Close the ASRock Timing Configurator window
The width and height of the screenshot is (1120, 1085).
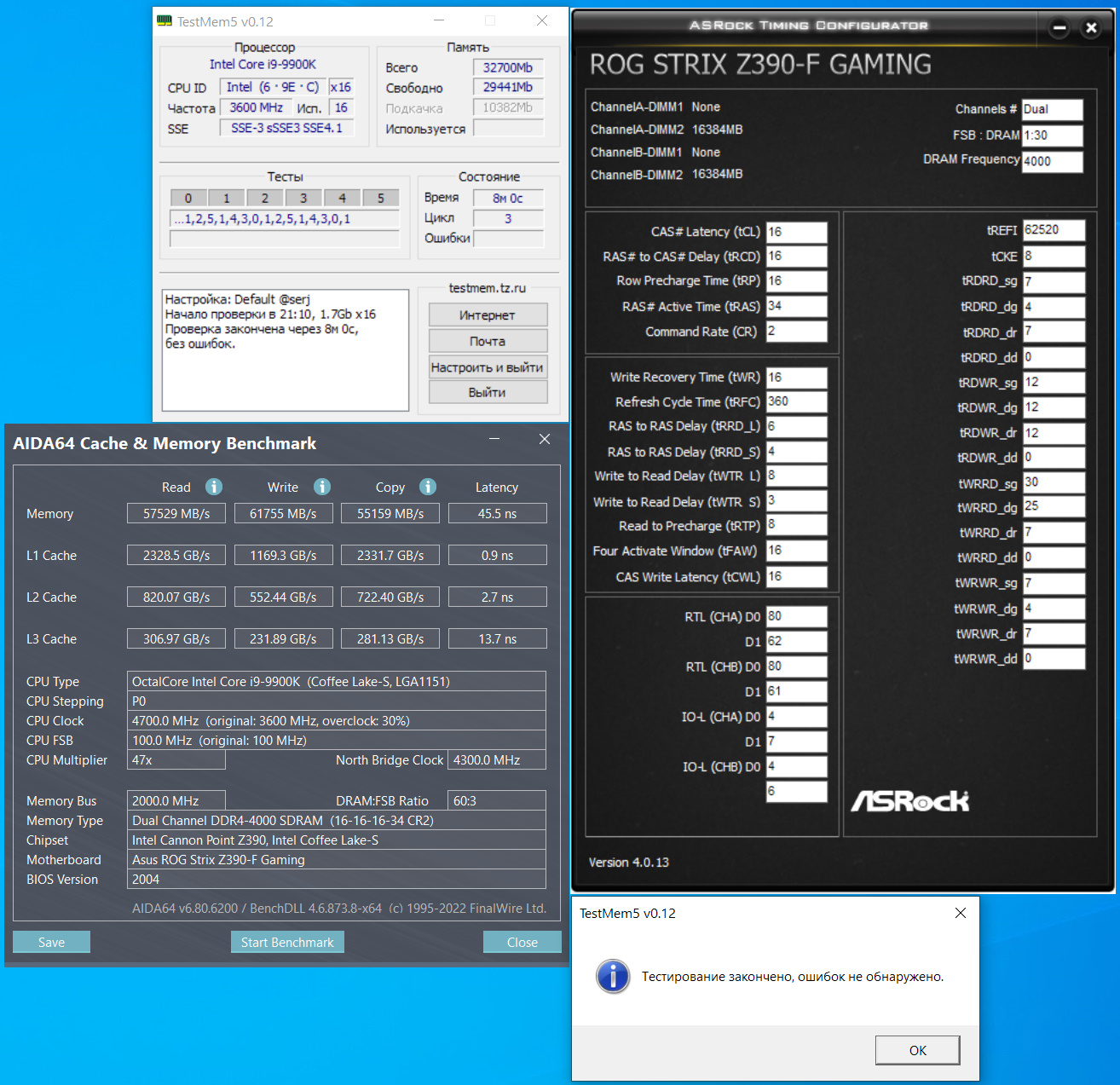[1091, 28]
